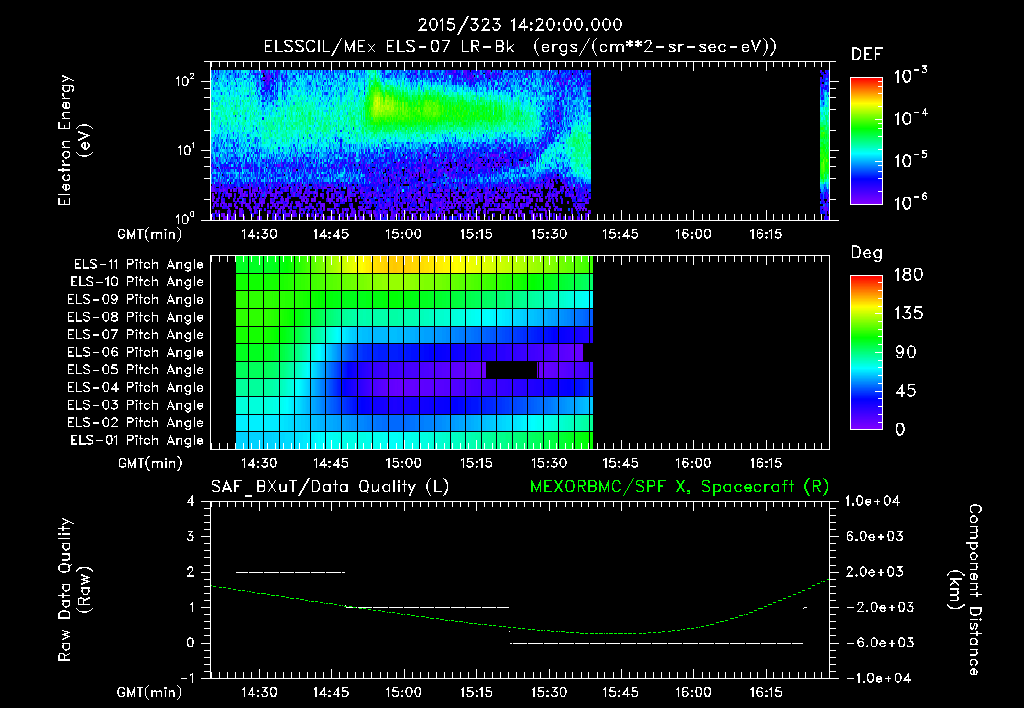Click the Electron Energy (eV) axis label
Viewport: 1024px width, 708px height.
pos(74,140)
